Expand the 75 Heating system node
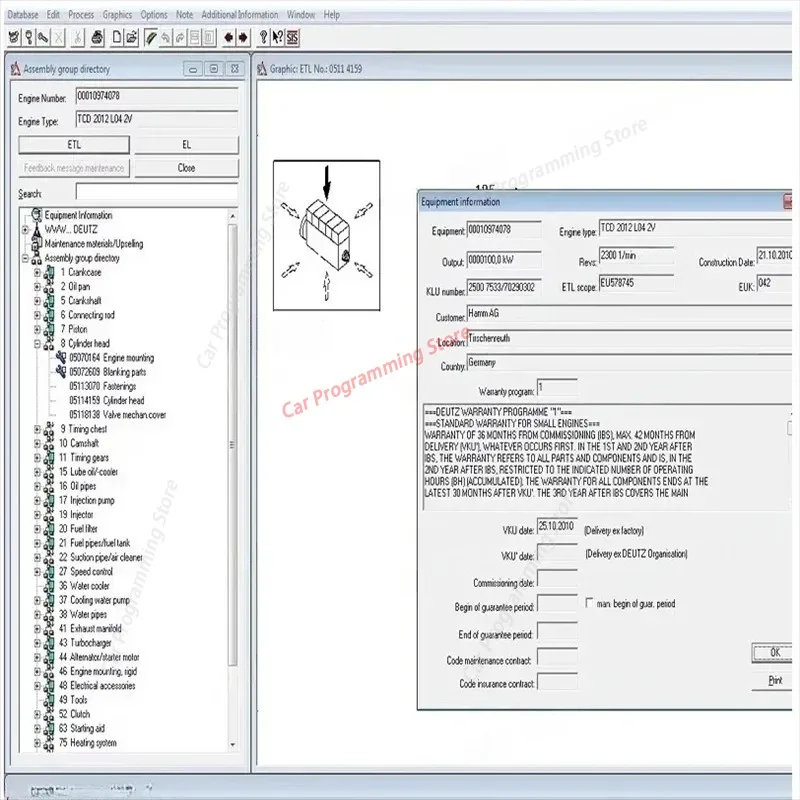800x800 pixels. pyautogui.click(x=37, y=743)
